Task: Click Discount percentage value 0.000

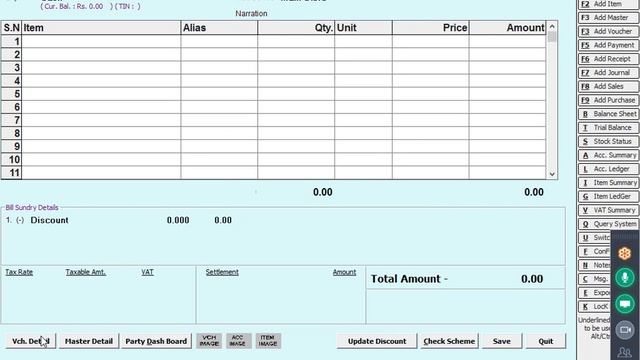Action: pos(178,220)
